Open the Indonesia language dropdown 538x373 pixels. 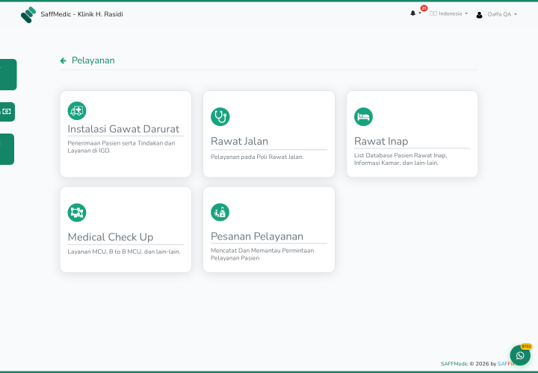(448, 14)
